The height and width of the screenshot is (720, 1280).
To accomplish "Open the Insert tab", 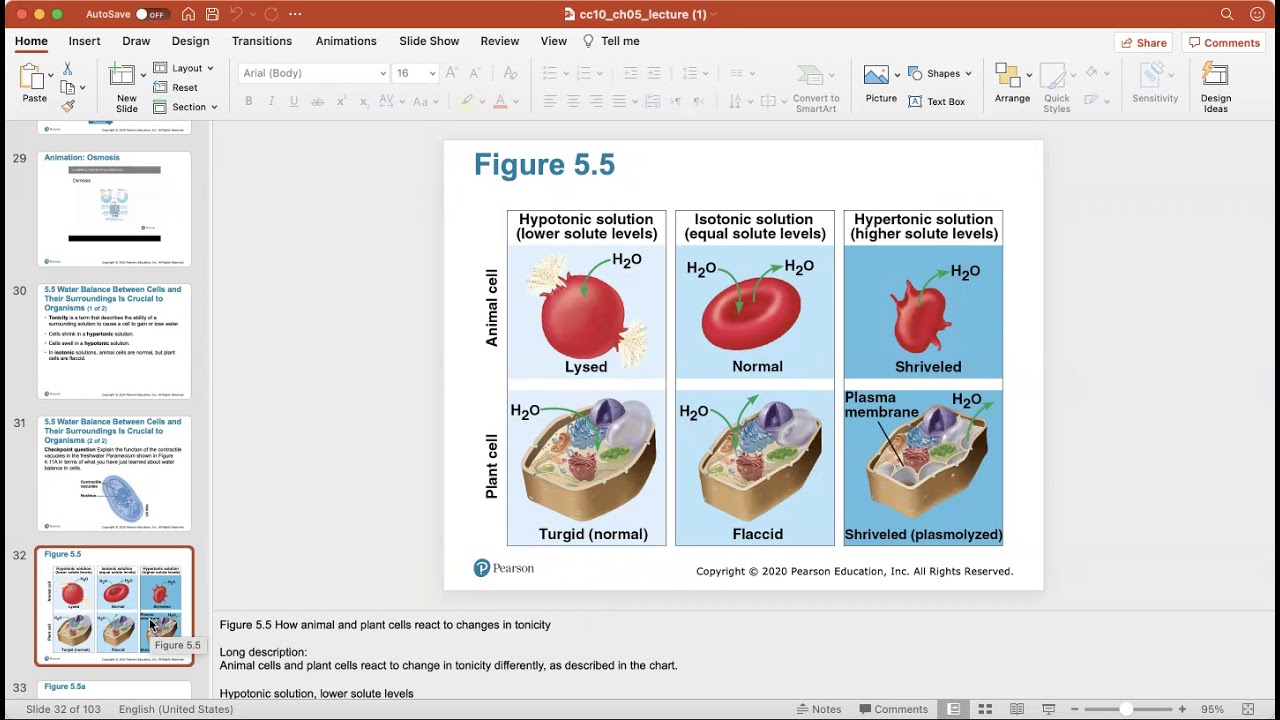I will [84, 41].
